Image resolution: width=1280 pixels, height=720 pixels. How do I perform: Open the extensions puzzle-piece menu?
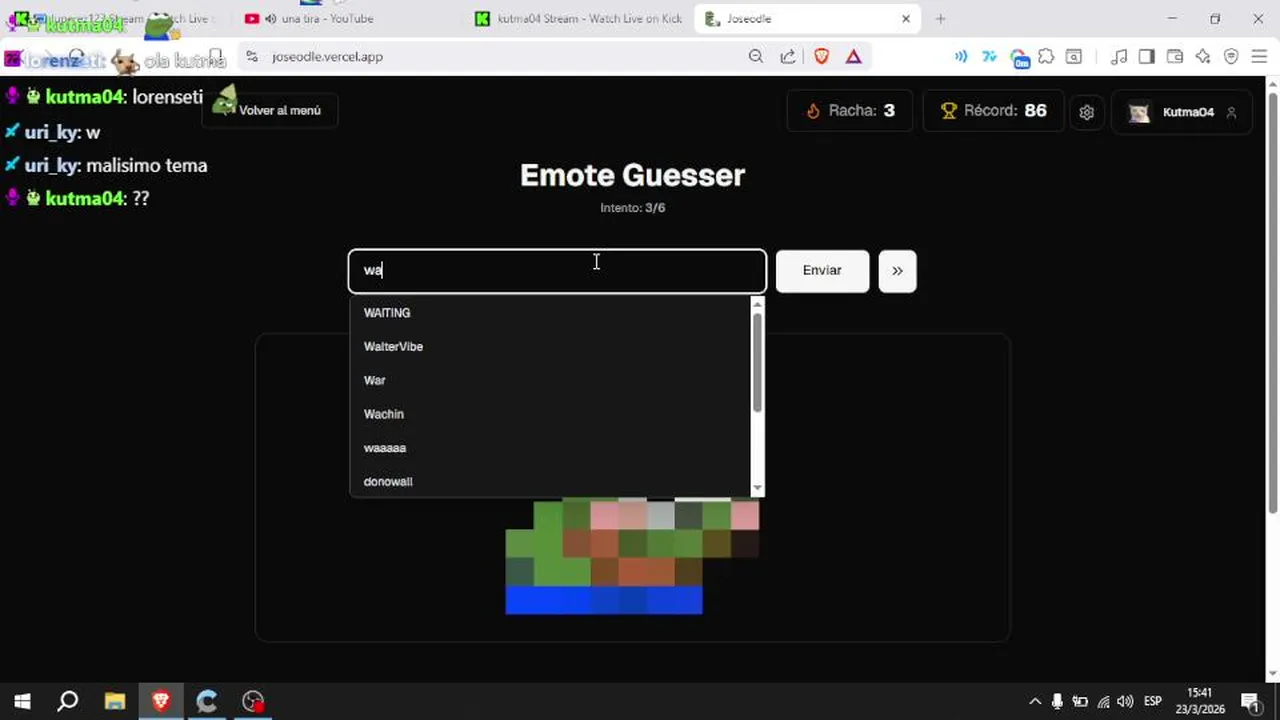tap(1046, 57)
